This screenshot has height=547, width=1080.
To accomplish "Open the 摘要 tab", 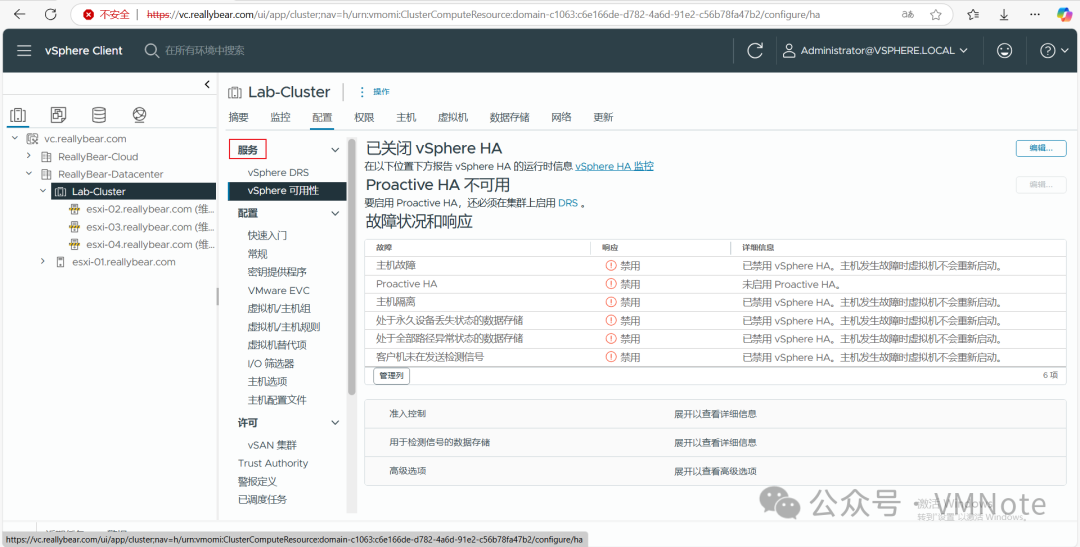I will tap(238, 117).
